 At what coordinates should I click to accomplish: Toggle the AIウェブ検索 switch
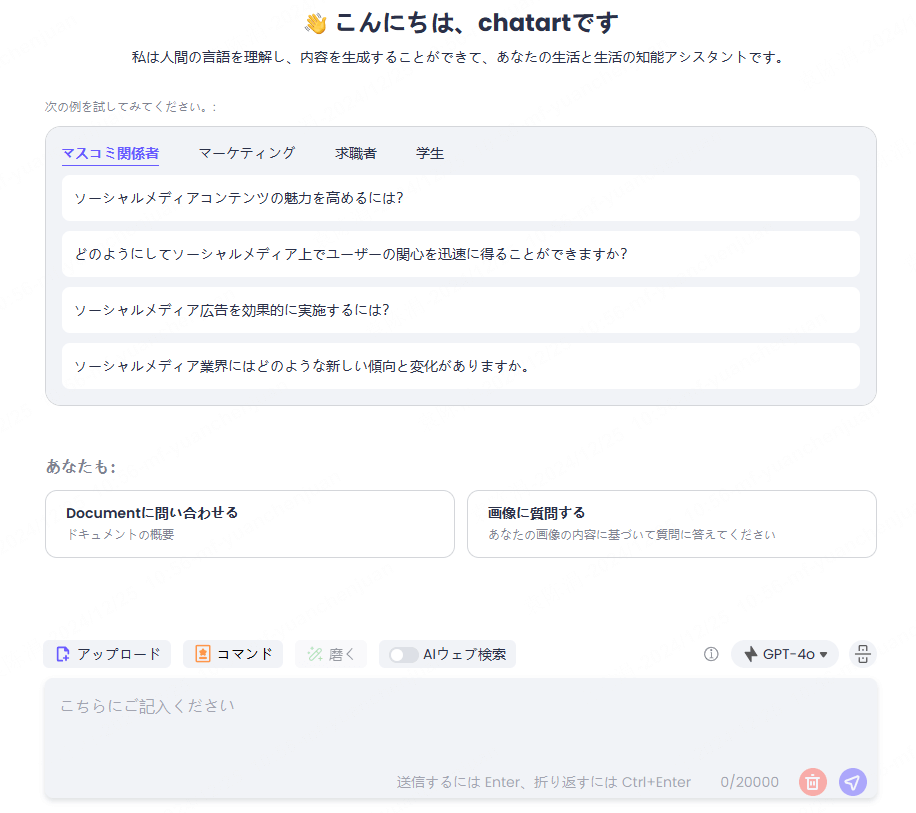coord(403,655)
